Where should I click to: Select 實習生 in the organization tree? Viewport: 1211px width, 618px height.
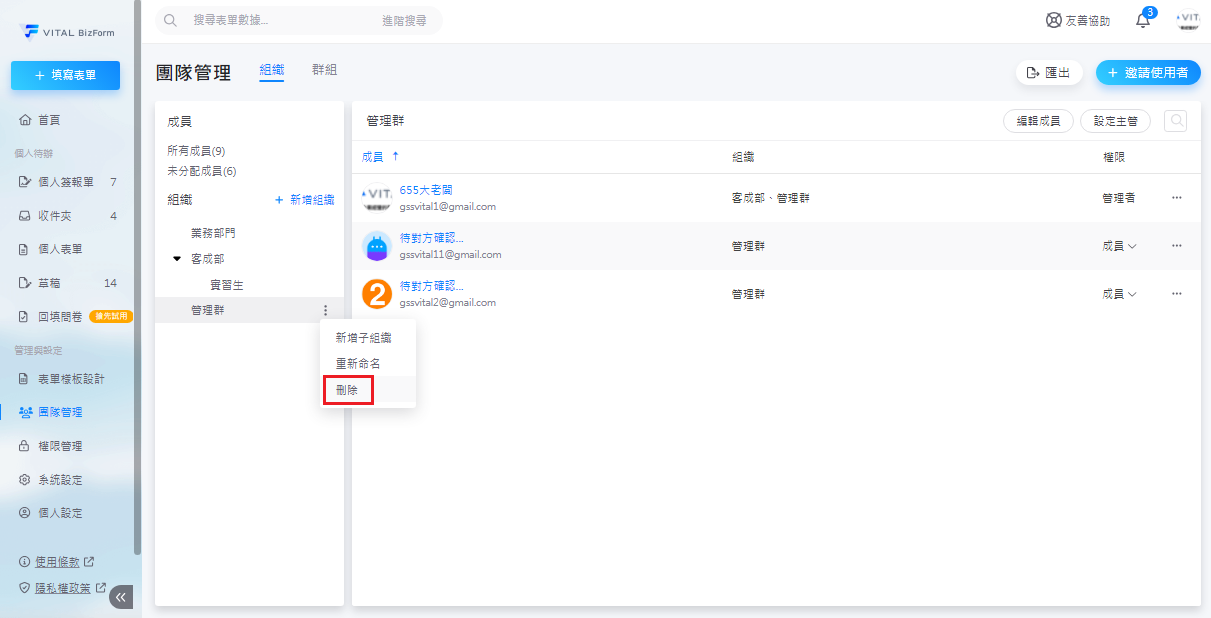coord(226,285)
